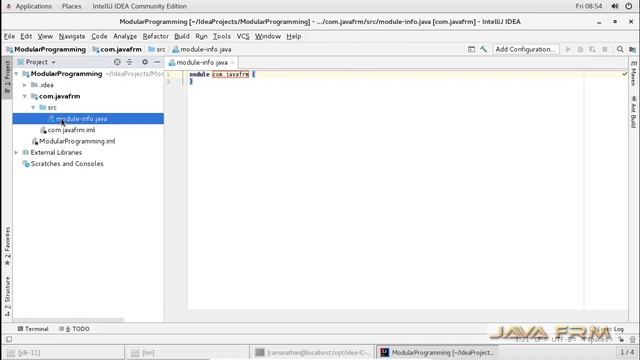
Task: Toggle the Project side tab
Action: tap(7, 78)
